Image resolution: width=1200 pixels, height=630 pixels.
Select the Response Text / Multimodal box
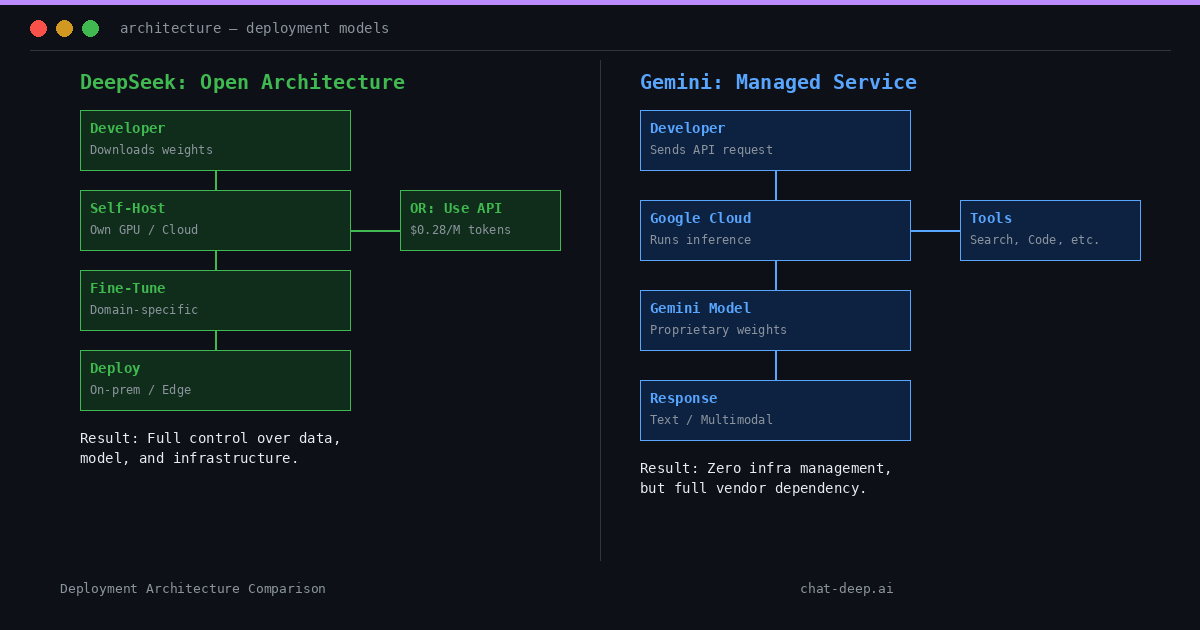[x=775, y=410]
